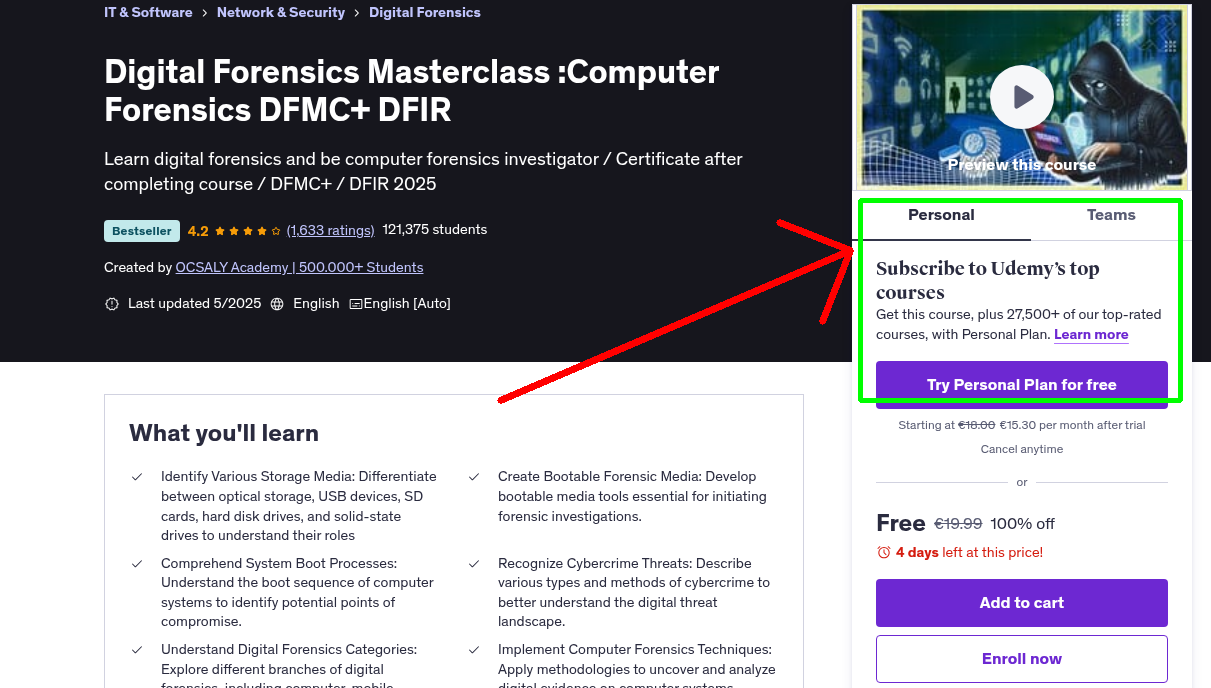Click the '100% off' discount text
Viewport: 1211px width, 688px height.
coord(1023,524)
